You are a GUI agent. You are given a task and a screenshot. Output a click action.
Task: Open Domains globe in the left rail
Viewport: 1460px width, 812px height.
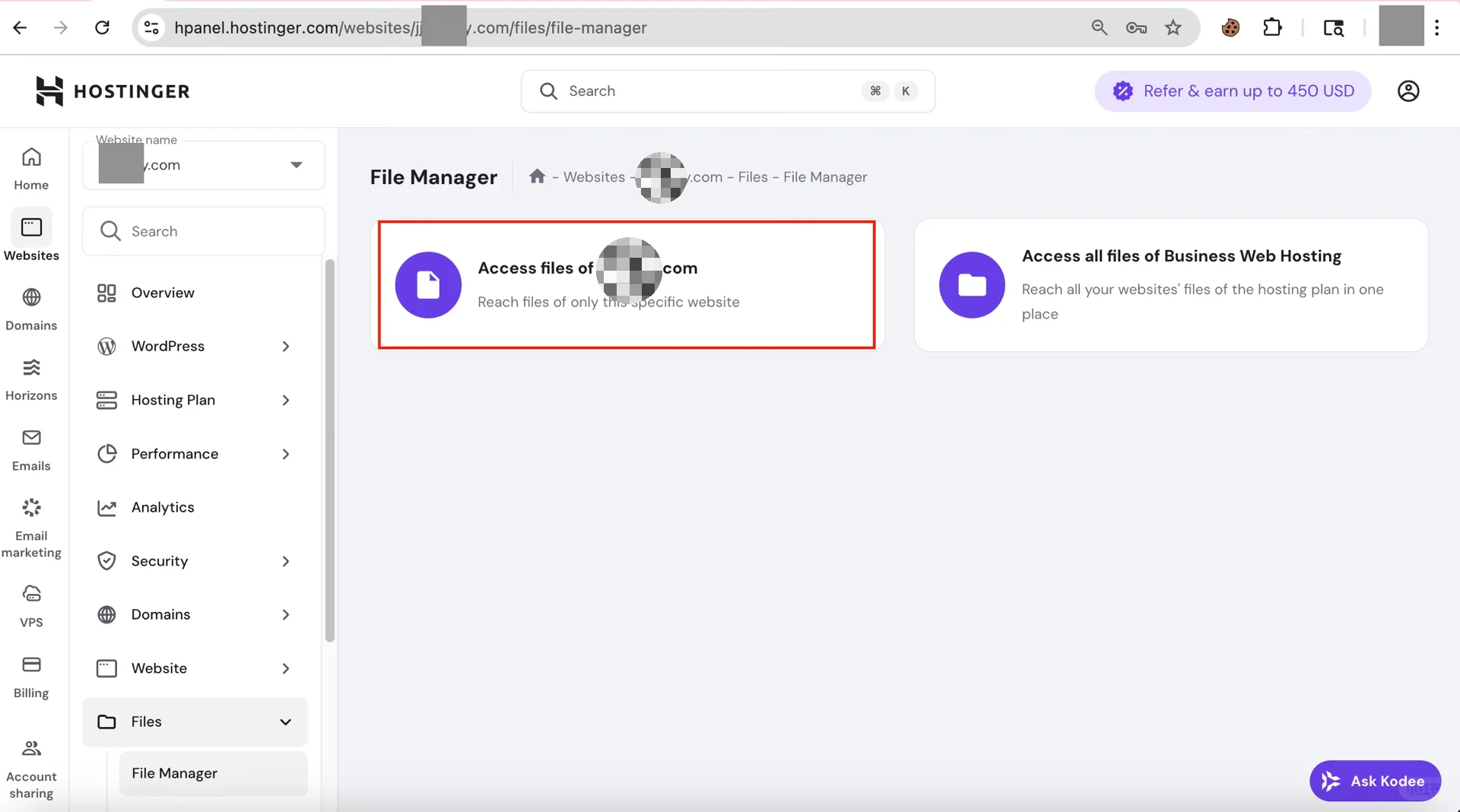[x=31, y=309]
